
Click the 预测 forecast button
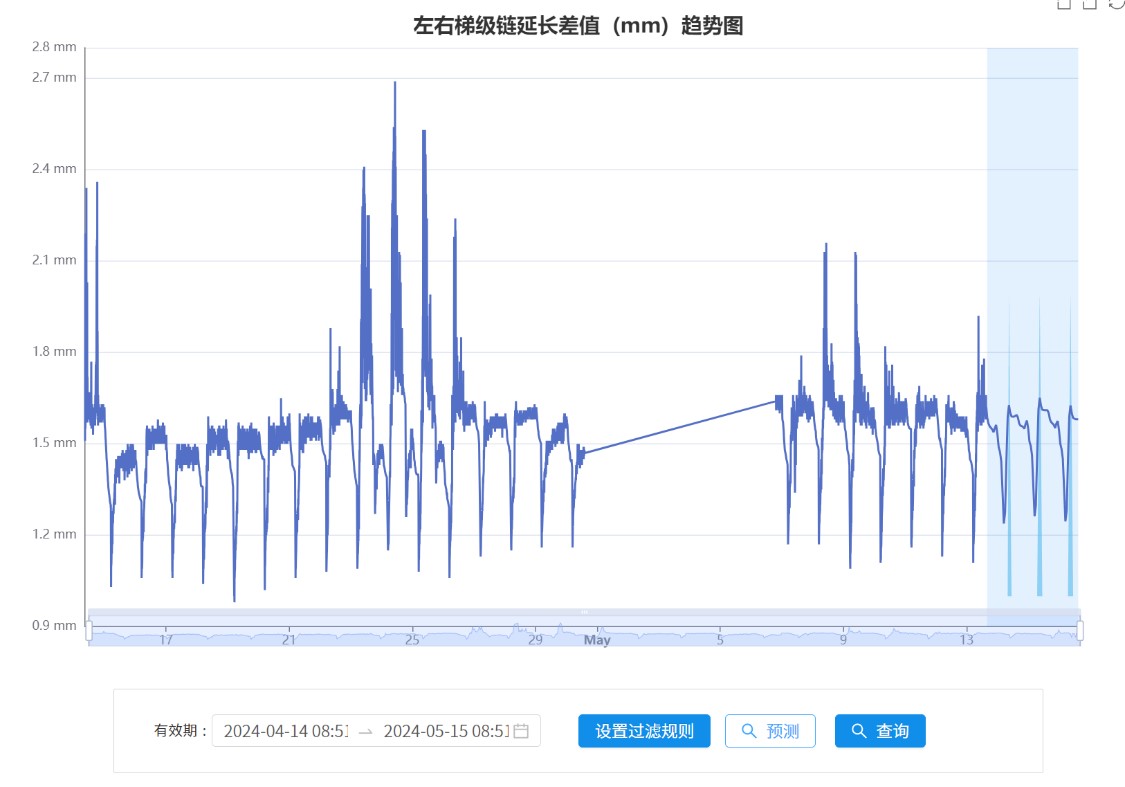pos(770,731)
